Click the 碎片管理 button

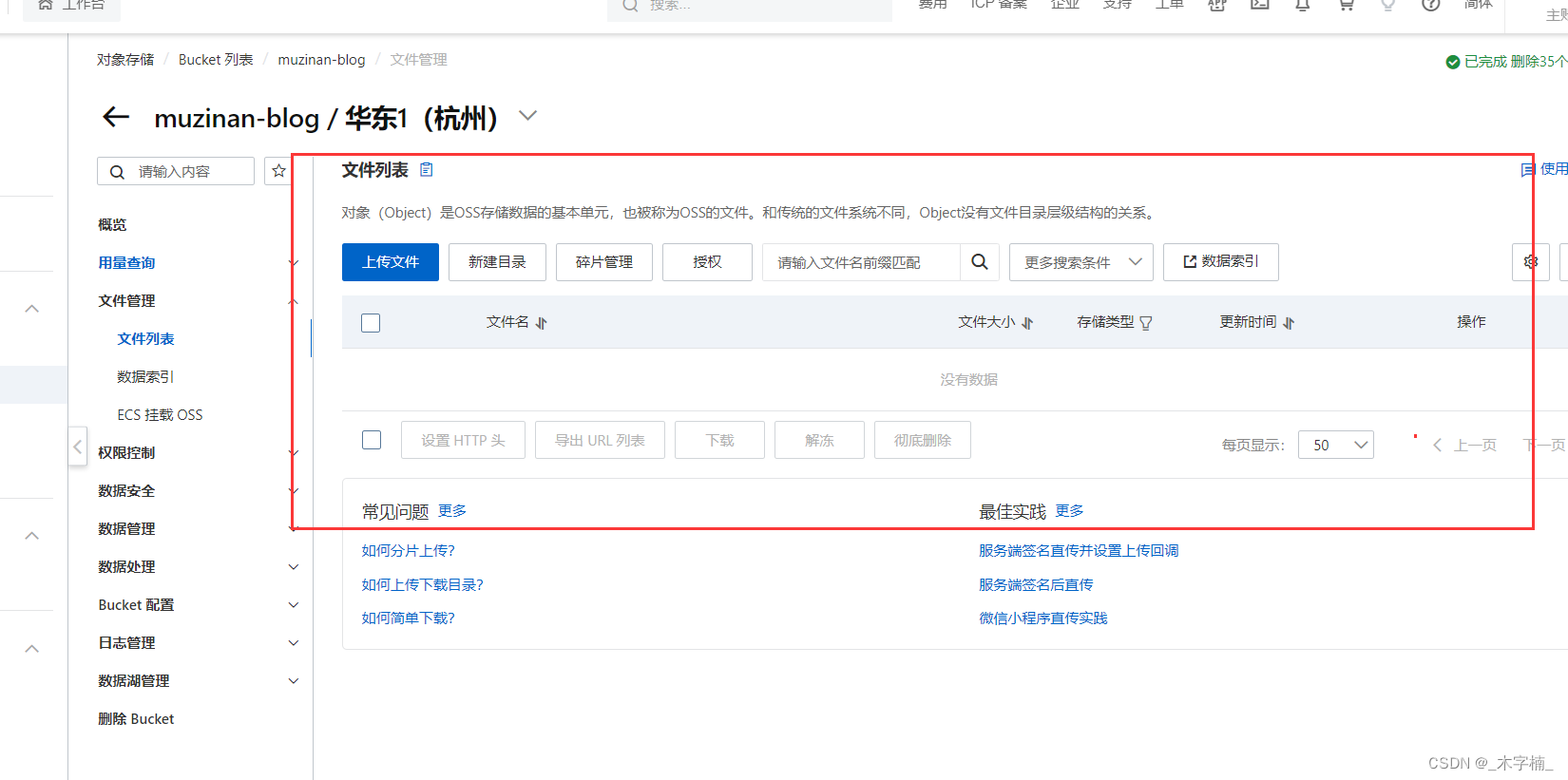pos(604,262)
